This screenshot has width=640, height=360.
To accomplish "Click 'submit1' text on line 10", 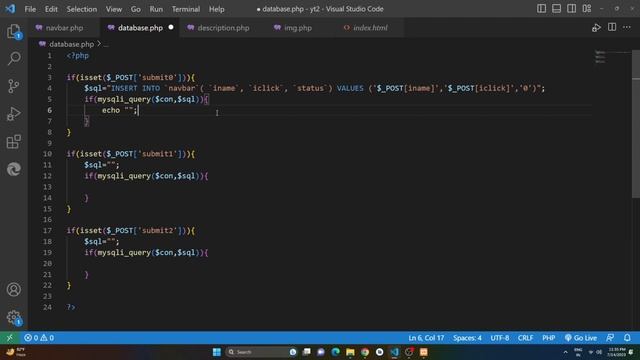I will (158, 154).
